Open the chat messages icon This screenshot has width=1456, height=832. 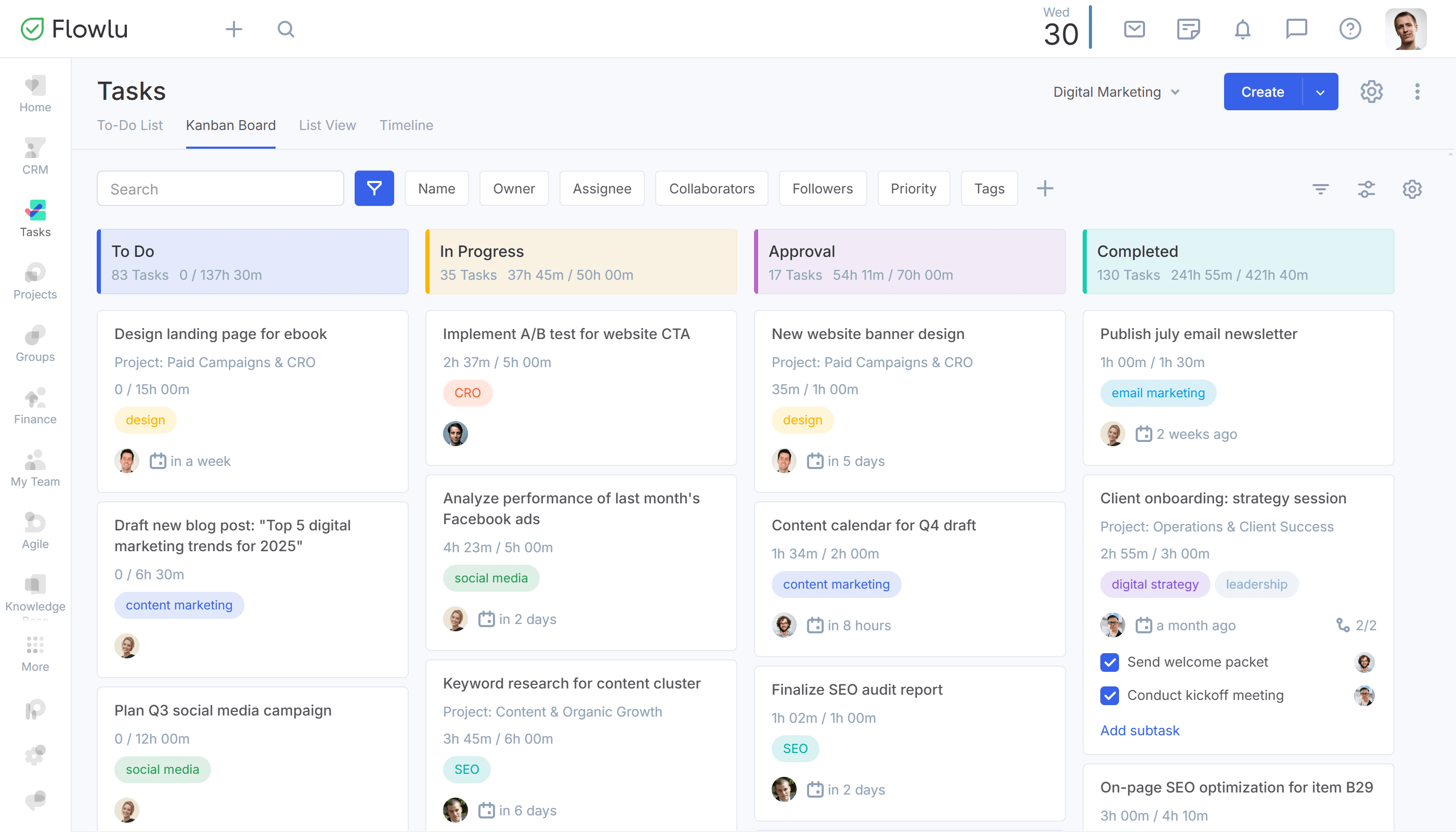coord(1296,29)
